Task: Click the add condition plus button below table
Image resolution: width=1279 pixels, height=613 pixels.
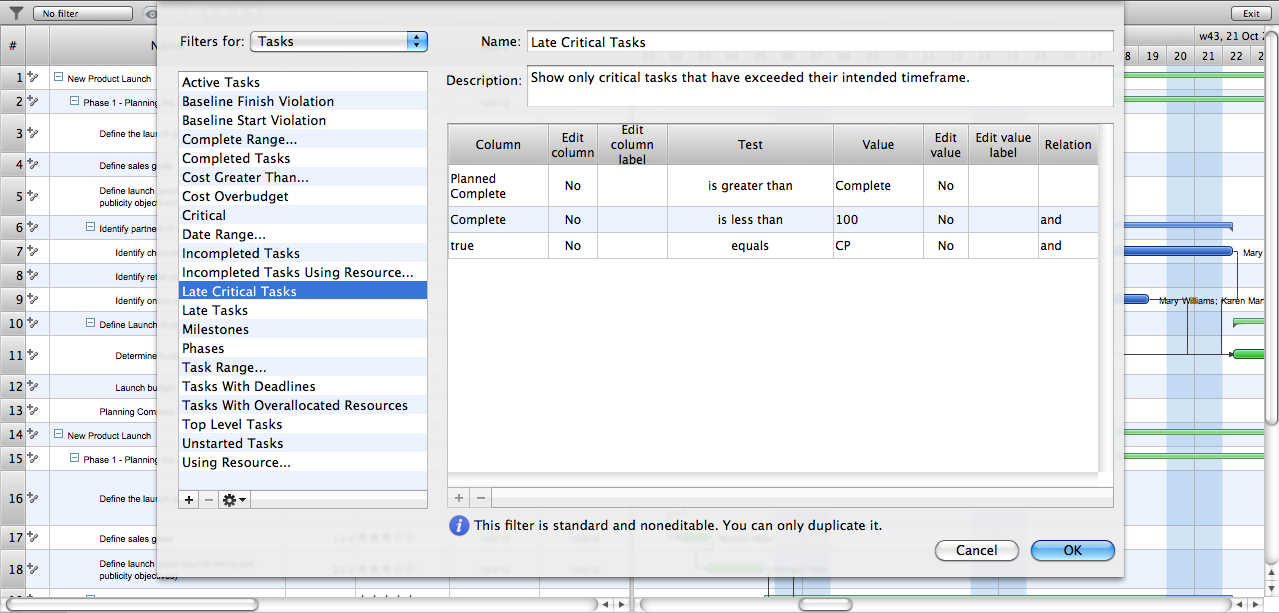Action: (x=459, y=497)
